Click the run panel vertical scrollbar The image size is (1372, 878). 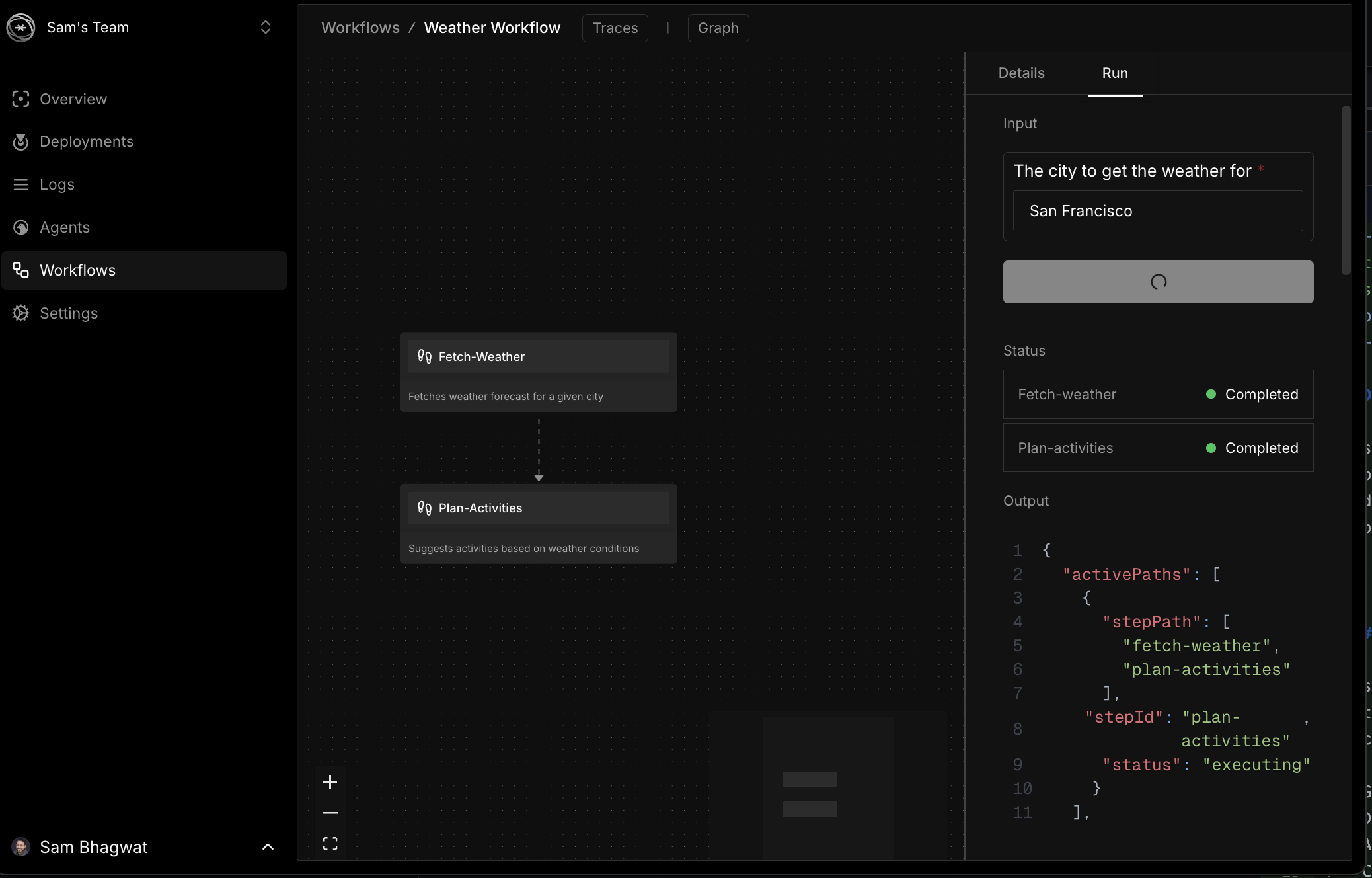click(1346, 190)
